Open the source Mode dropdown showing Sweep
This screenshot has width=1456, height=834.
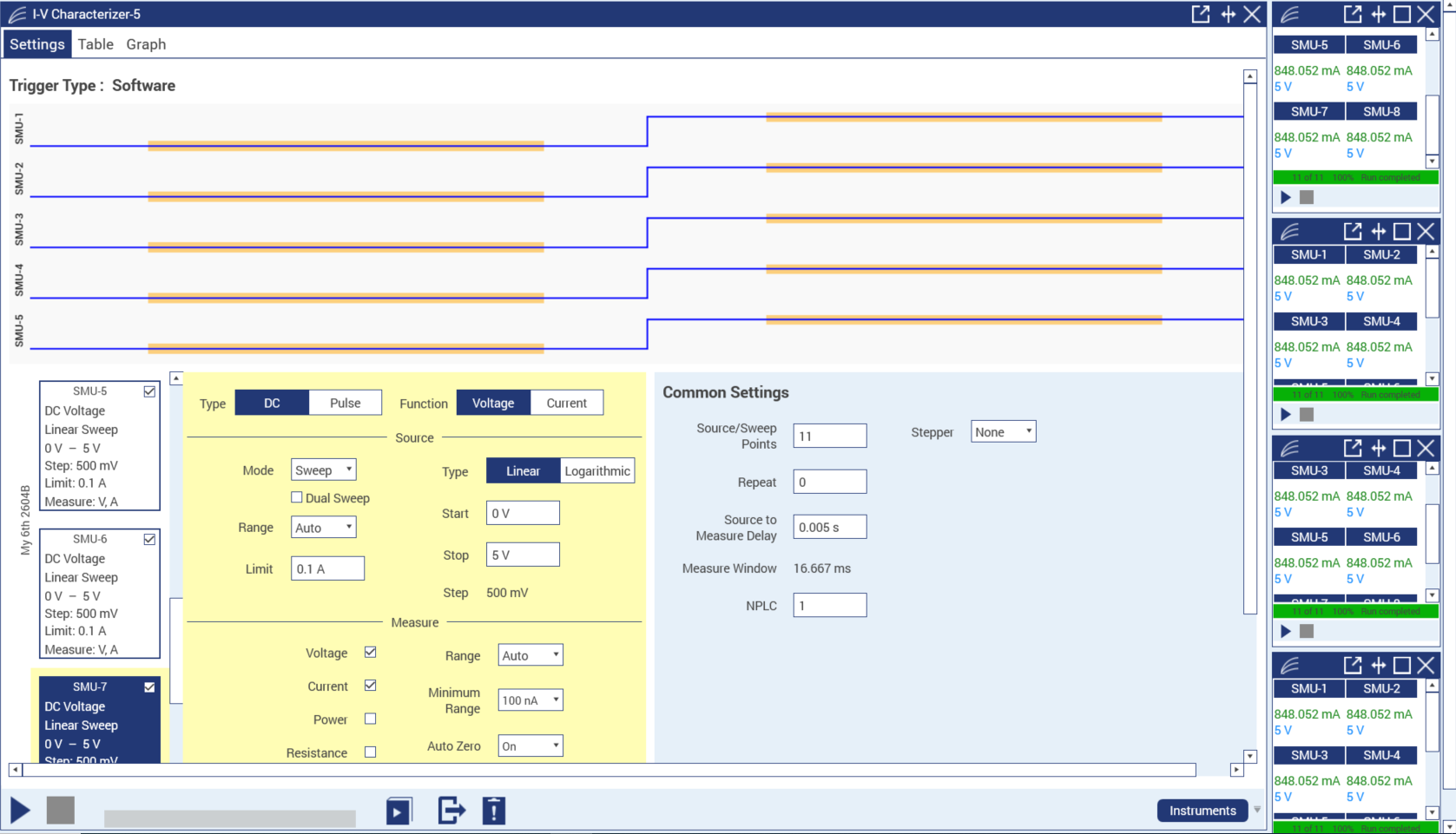coord(323,470)
